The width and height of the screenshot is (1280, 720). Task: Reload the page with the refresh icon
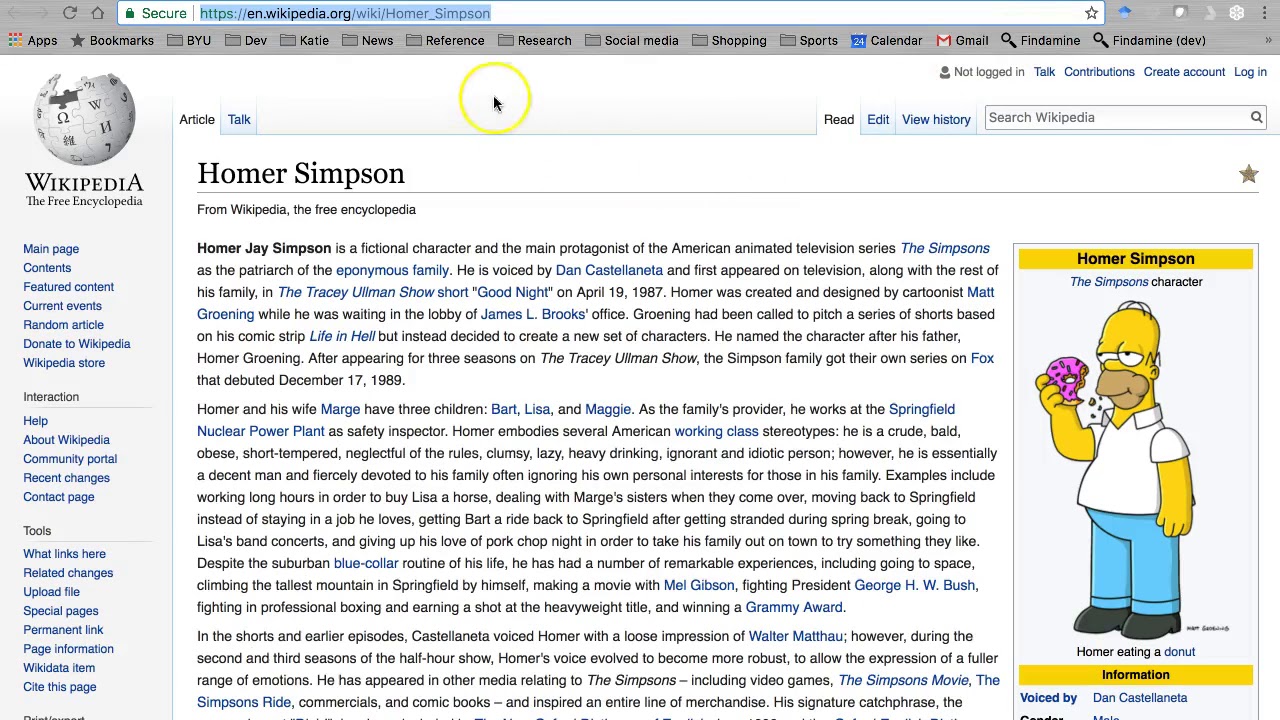[69, 13]
